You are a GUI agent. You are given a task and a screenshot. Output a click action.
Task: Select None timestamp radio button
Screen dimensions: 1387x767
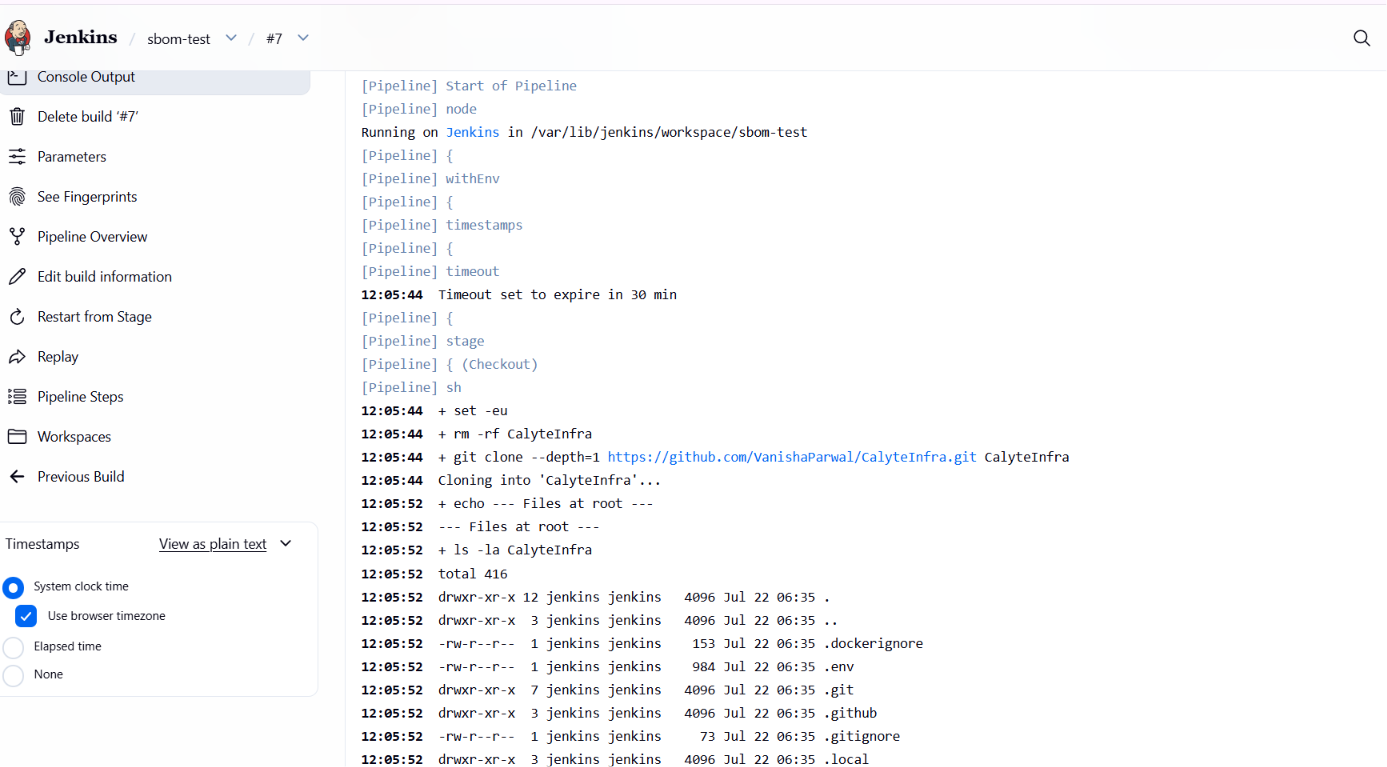pyautogui.click(x=13, y=675)
